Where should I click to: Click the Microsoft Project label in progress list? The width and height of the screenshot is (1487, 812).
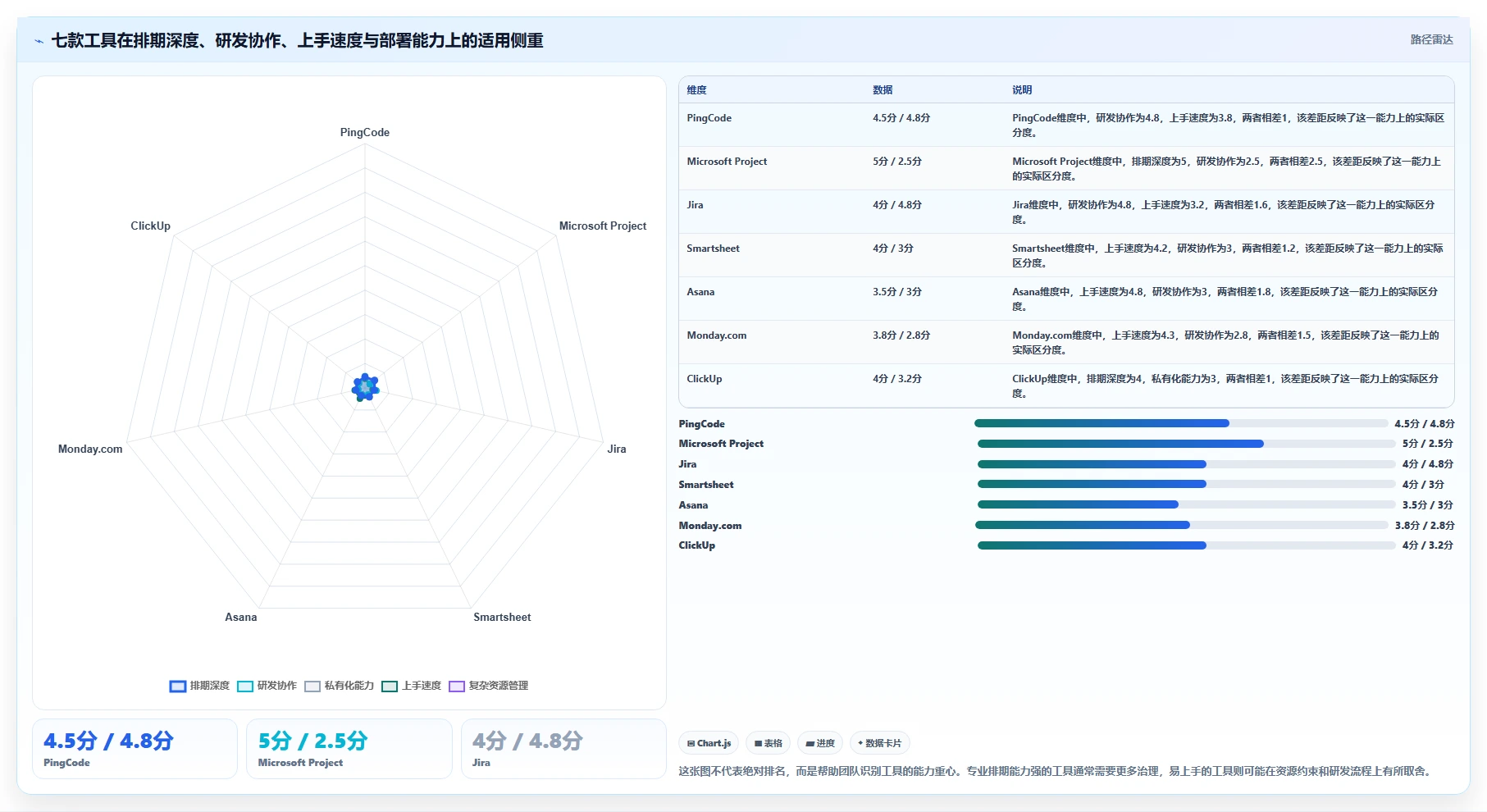[x=721, y=444]
